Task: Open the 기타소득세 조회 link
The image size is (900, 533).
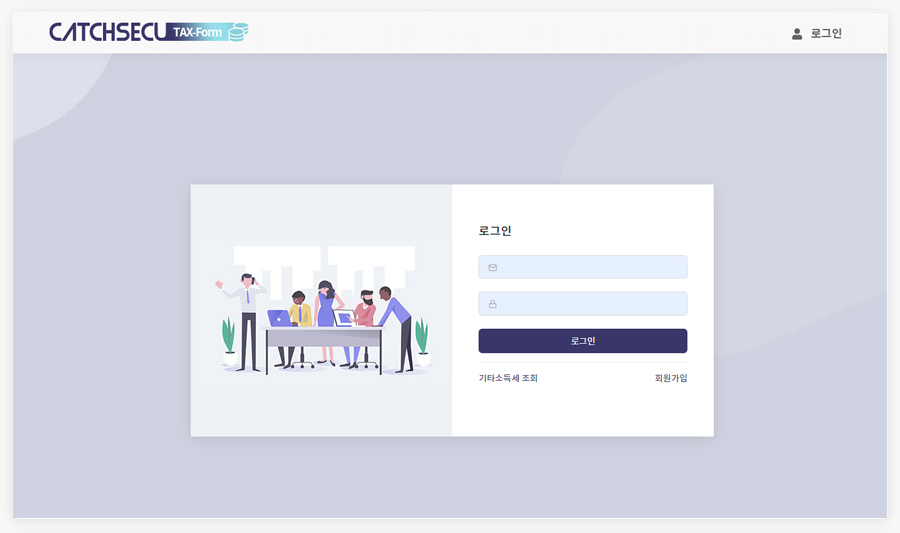Action: 508,378
